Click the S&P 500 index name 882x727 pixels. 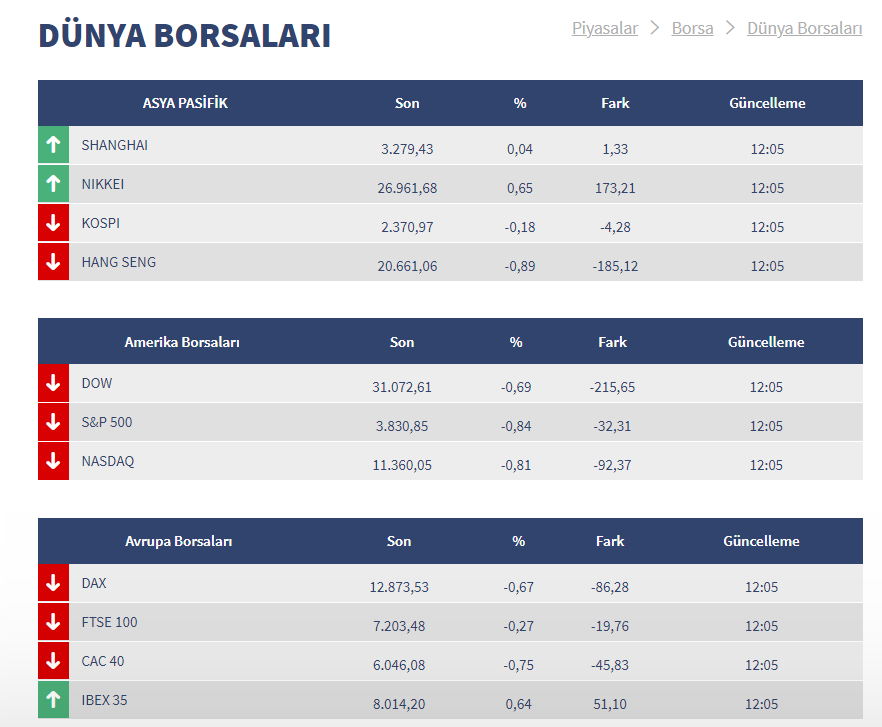pos(107,422)
